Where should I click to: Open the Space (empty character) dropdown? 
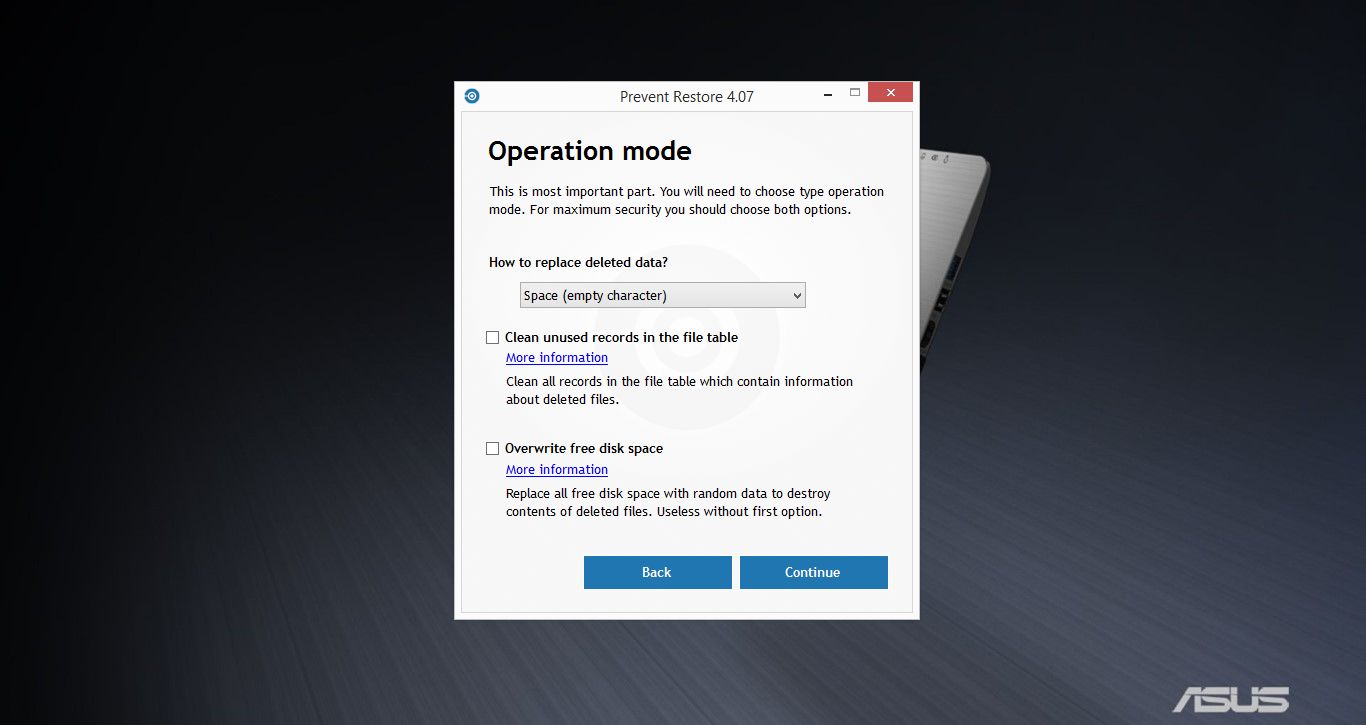coord(663,296)
